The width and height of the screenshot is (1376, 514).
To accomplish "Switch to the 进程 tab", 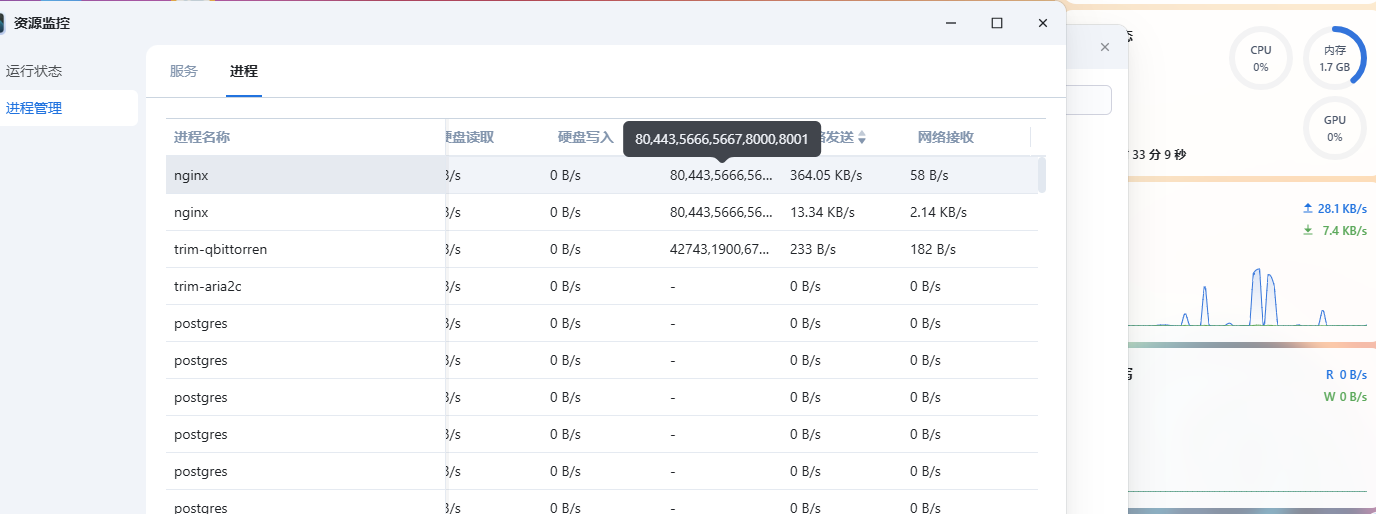I will [x=244, y=71].
